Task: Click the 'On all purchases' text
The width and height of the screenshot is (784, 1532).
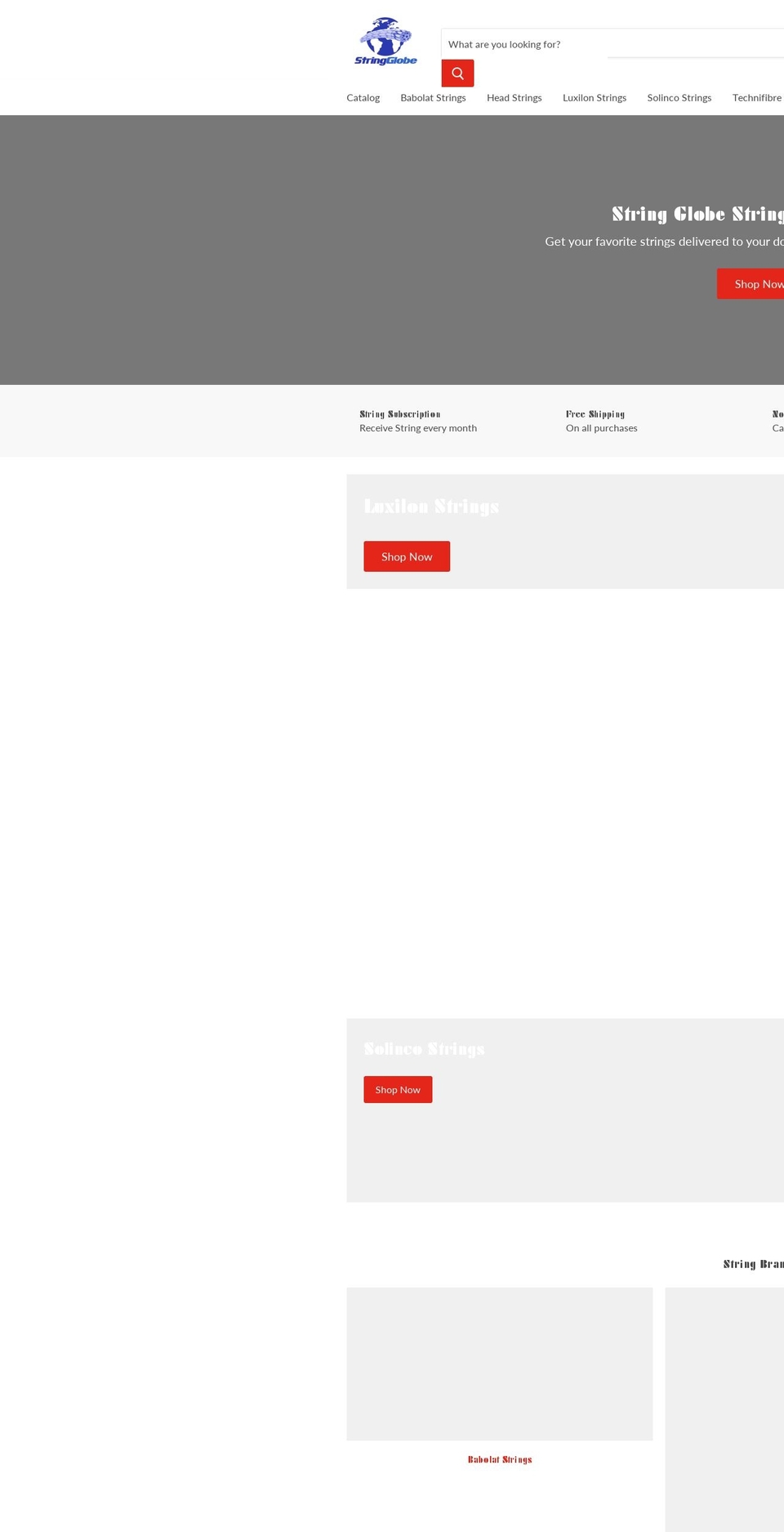Action: pos(602,428)
